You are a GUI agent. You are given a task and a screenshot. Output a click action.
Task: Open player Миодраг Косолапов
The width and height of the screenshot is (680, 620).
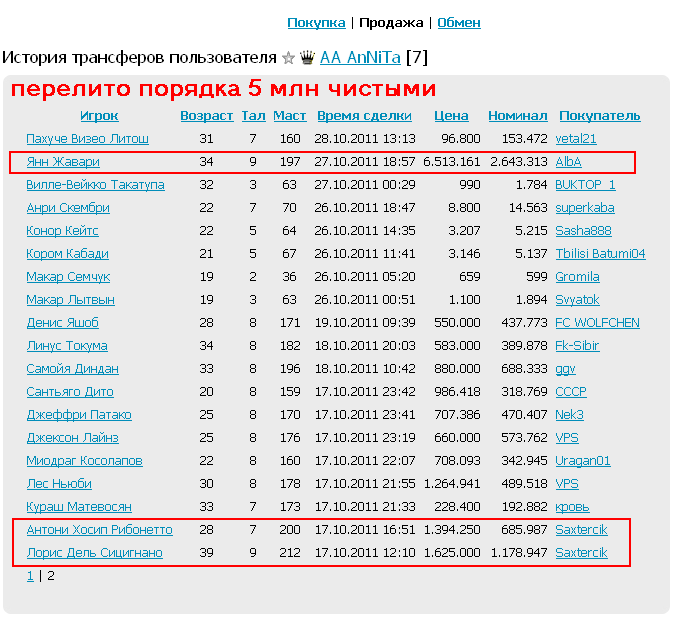84,460
